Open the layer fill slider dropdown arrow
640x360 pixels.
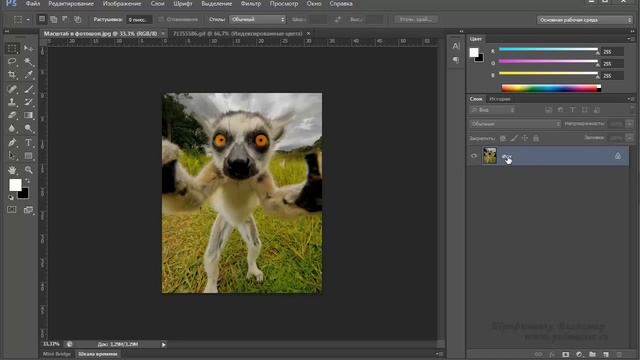629,138
